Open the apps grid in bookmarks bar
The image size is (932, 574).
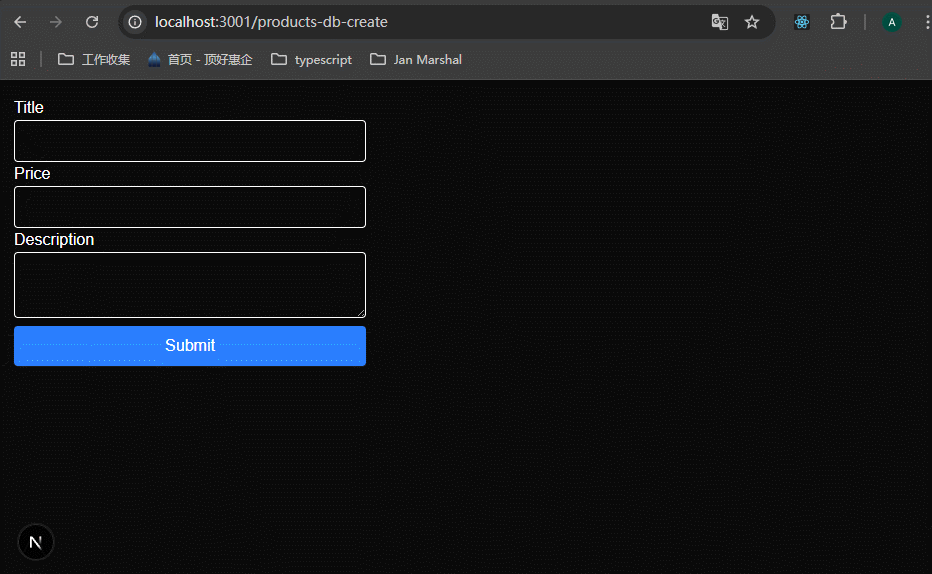click(x=18, y=59)
